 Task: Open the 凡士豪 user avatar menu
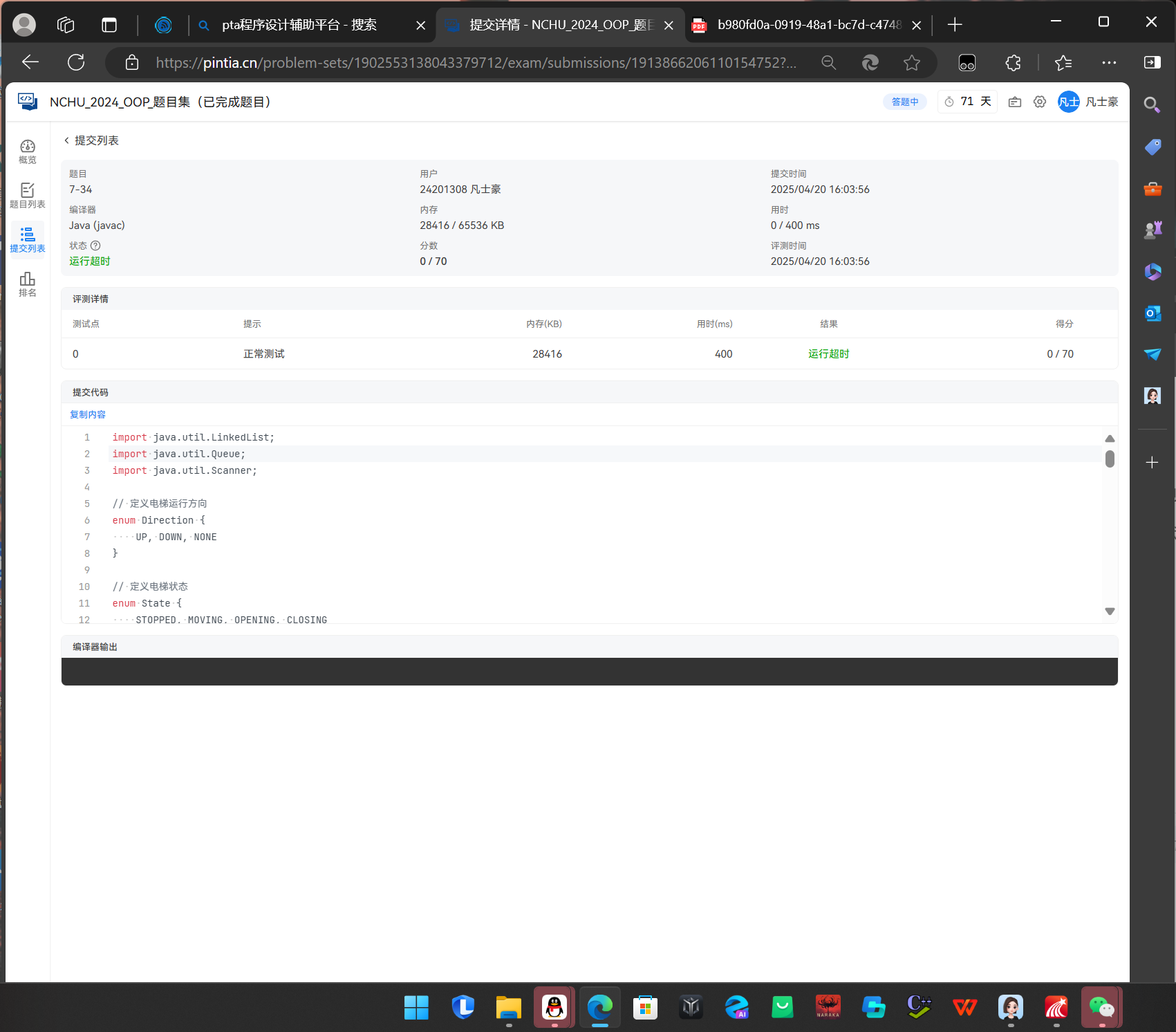(1088, 102)
